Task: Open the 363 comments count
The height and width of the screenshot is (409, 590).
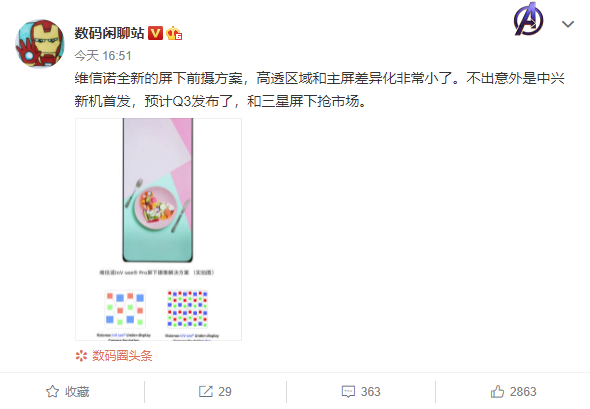Action: point(370,392)
